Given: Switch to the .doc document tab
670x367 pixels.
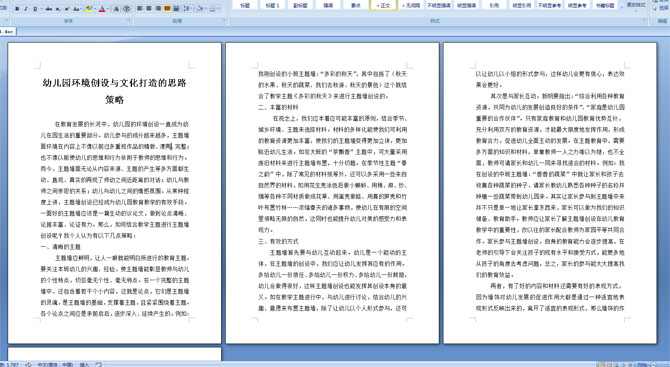Looking at the screenshot, I should click(x=7, y=31).
